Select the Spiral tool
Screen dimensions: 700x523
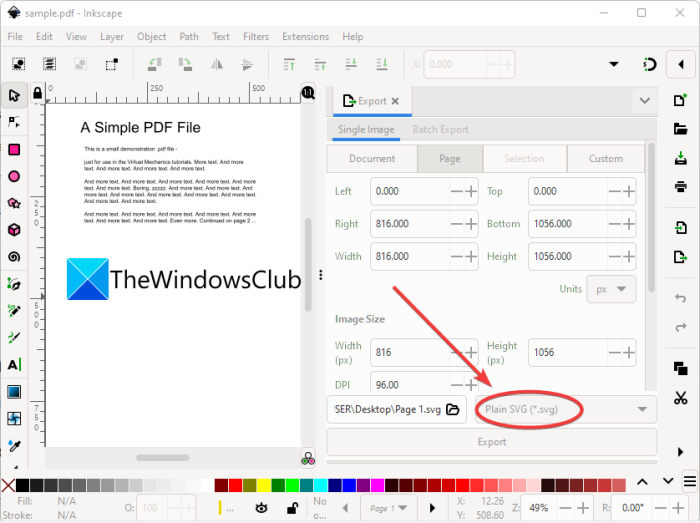pyautogui.click(x=14, y=257)
